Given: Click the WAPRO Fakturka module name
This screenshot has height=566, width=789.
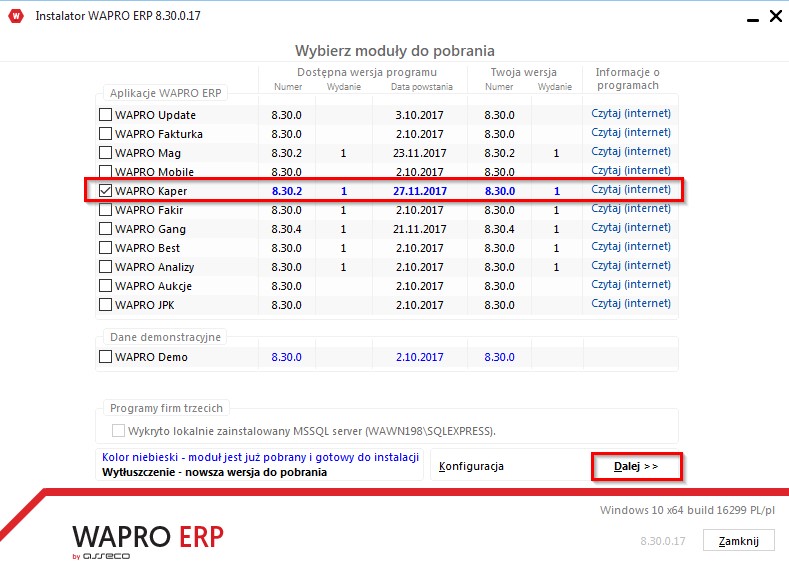Looking at the screenshot, I should pos(159,134).
